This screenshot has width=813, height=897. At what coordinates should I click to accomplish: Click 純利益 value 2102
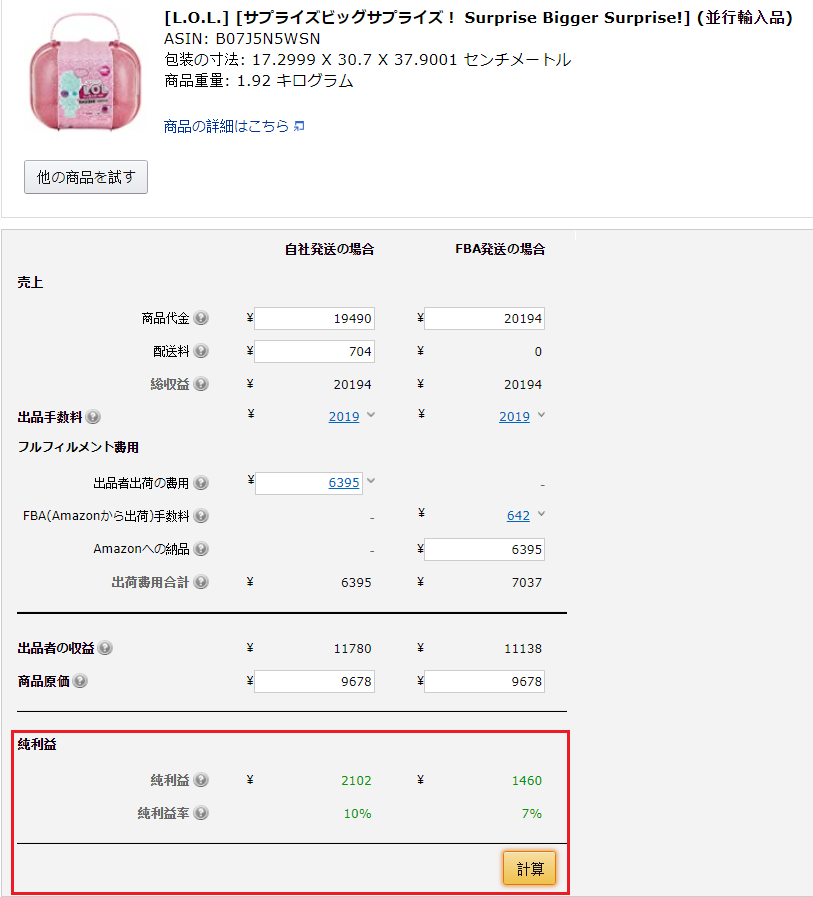click(x=356, y=780)
